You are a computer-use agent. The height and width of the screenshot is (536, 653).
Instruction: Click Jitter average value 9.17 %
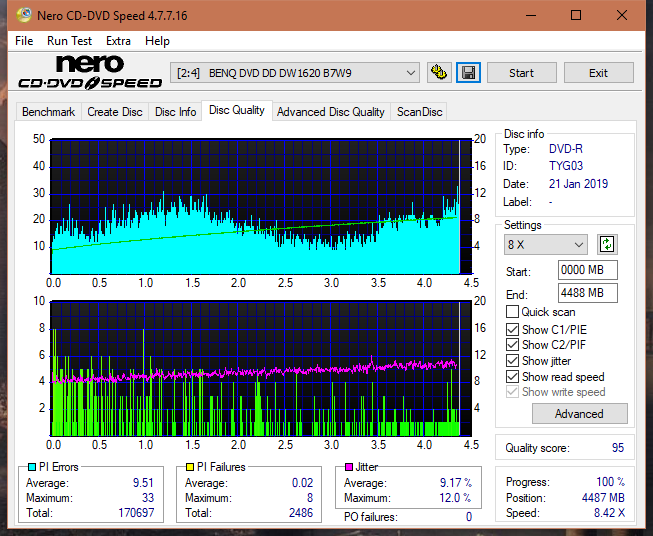point(456,482)
